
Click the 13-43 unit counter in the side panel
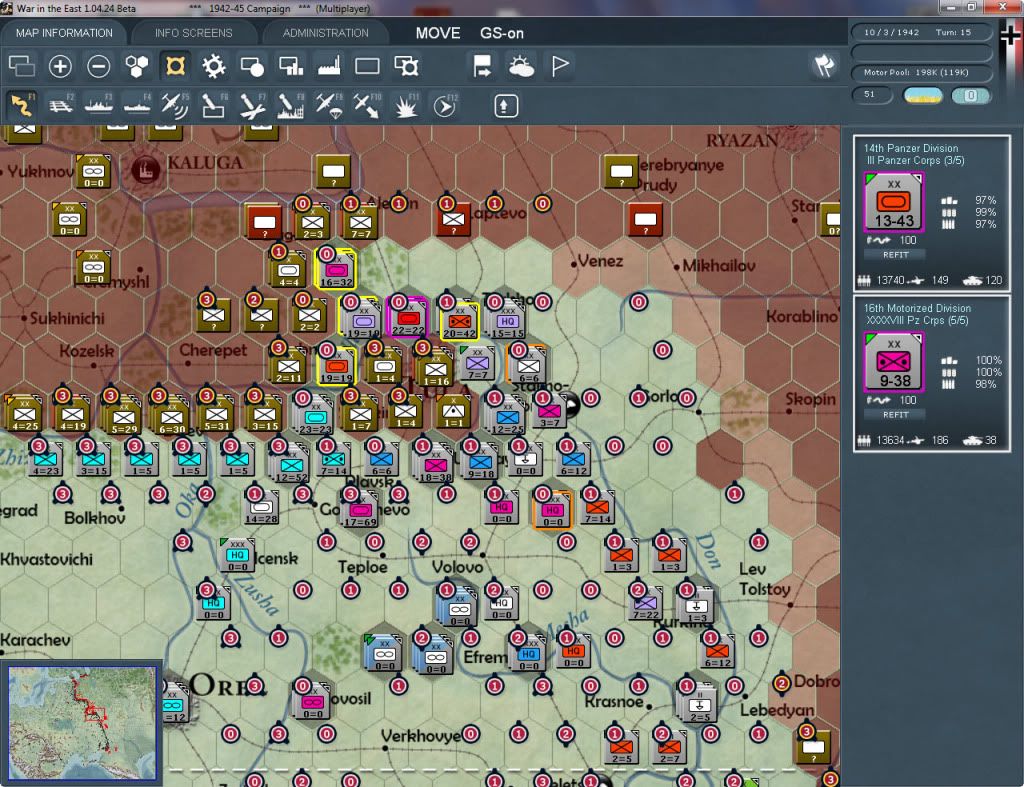click(x=894, y=202)
